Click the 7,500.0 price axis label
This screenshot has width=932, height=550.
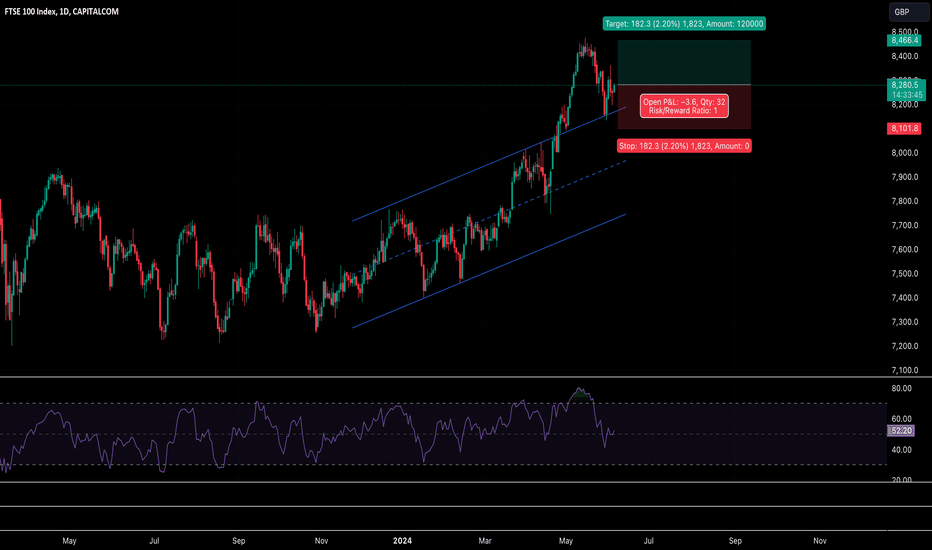click(x=905, y=274)
